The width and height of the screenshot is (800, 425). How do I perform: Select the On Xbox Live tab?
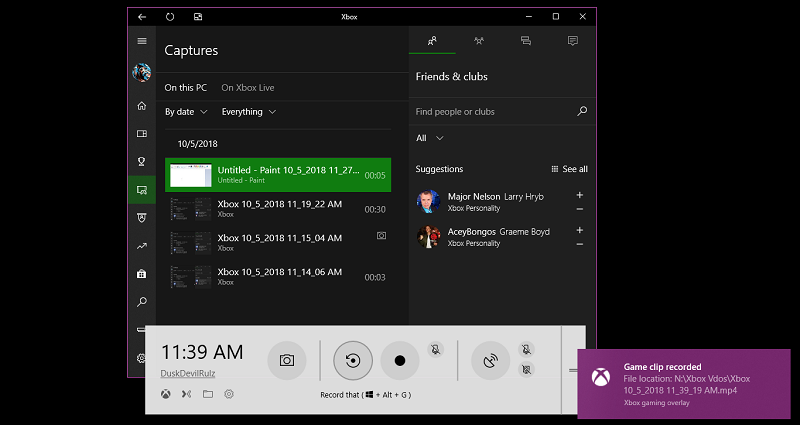click(247, 88)
